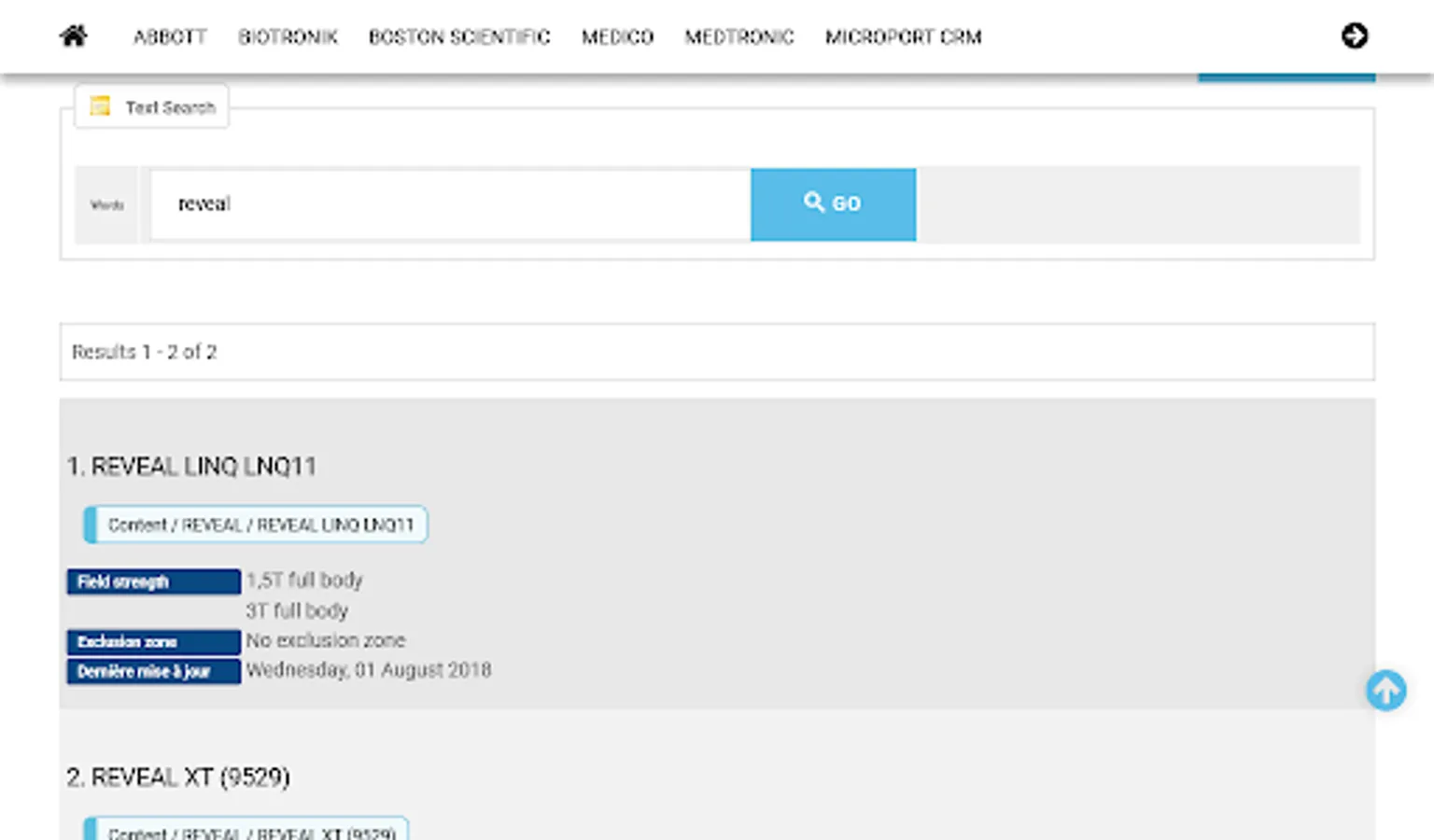Image resolution: width=1434 pixels, height=840 pixels.
Task: Click the Dernière mise à jour label
Action: [154, 672]
